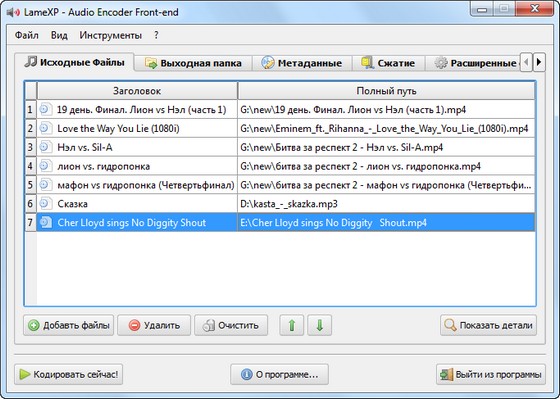The width and height of the screenshot is (560, 399).
Task: Click truncated path 'мафон vs гидропонка (Четвертьфи…'
Action: 386,185
